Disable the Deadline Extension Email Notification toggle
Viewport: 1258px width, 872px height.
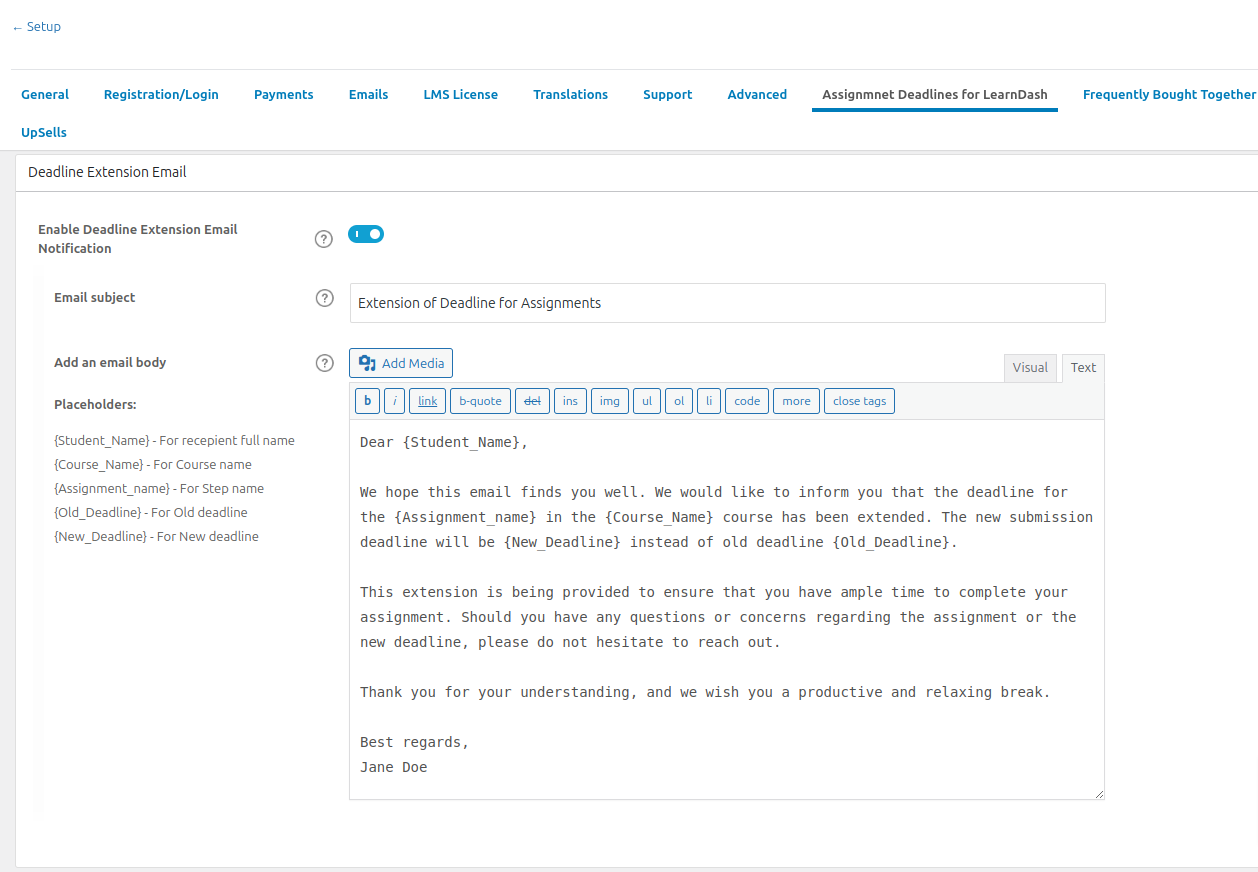366,234
